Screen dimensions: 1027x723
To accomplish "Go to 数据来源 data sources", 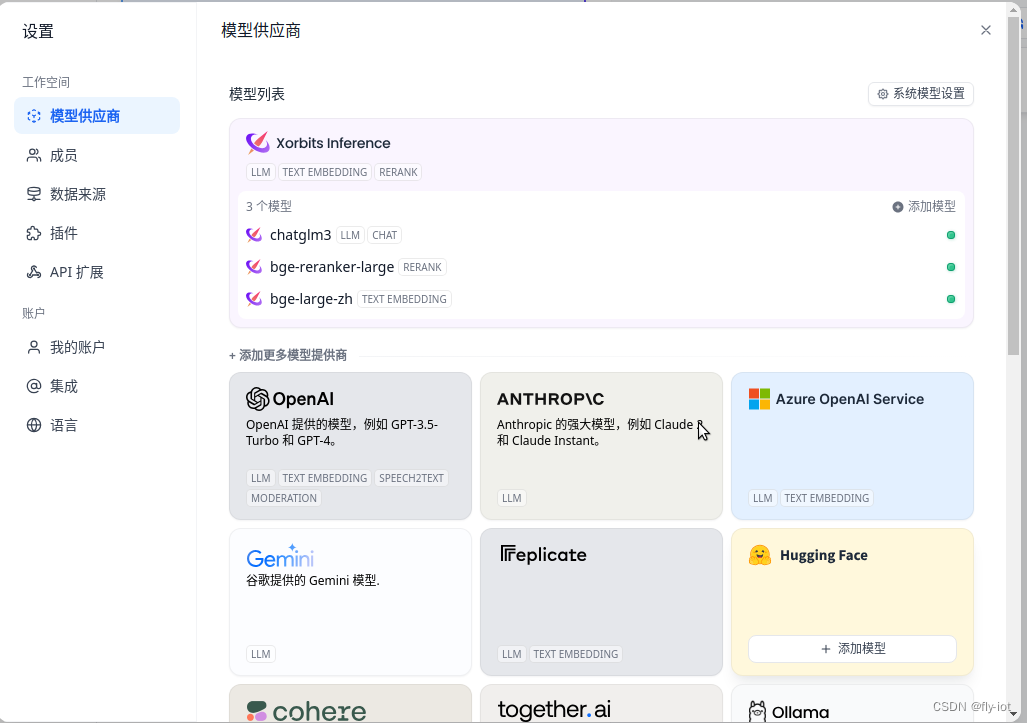I will (97, 194).
